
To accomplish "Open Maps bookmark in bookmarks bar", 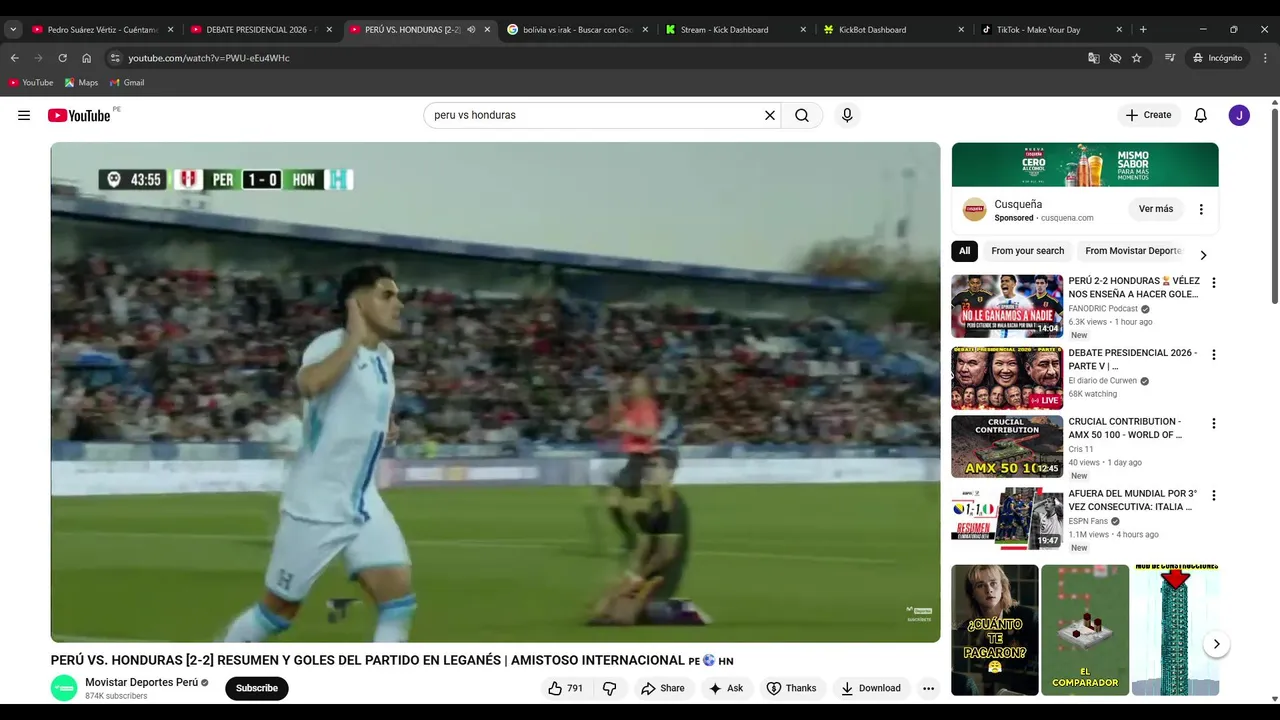I will click(x=82, y=83).
